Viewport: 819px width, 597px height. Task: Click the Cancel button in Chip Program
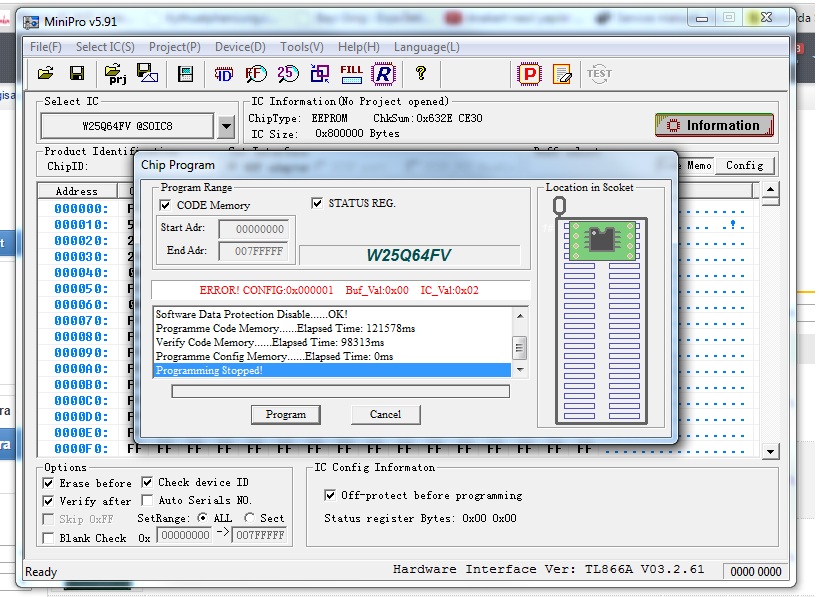tap(385, 414)
